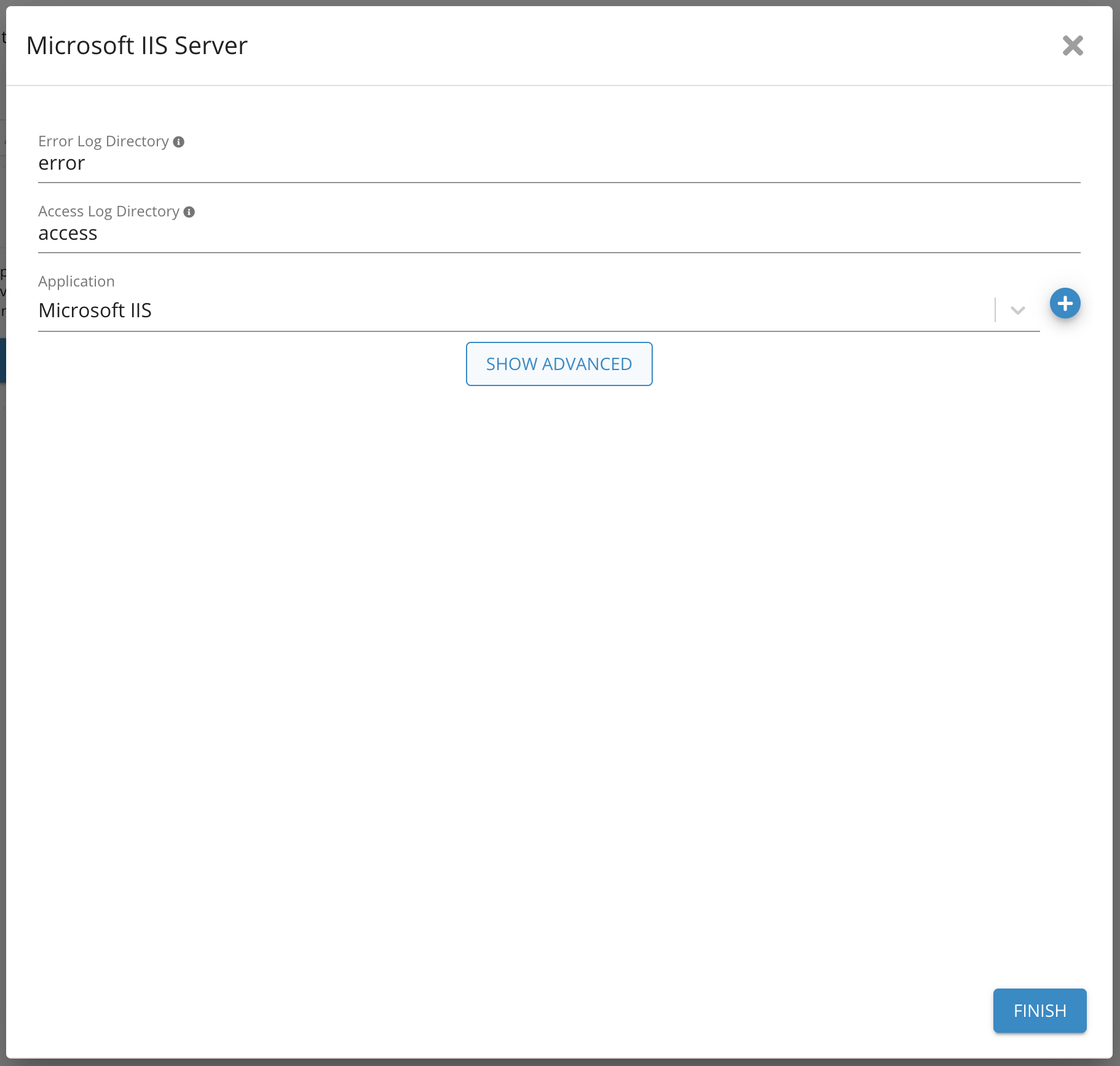Place cursor after the word access
The height and width of the screenshot is (1066, 1120).
click(x=98, y=234)
